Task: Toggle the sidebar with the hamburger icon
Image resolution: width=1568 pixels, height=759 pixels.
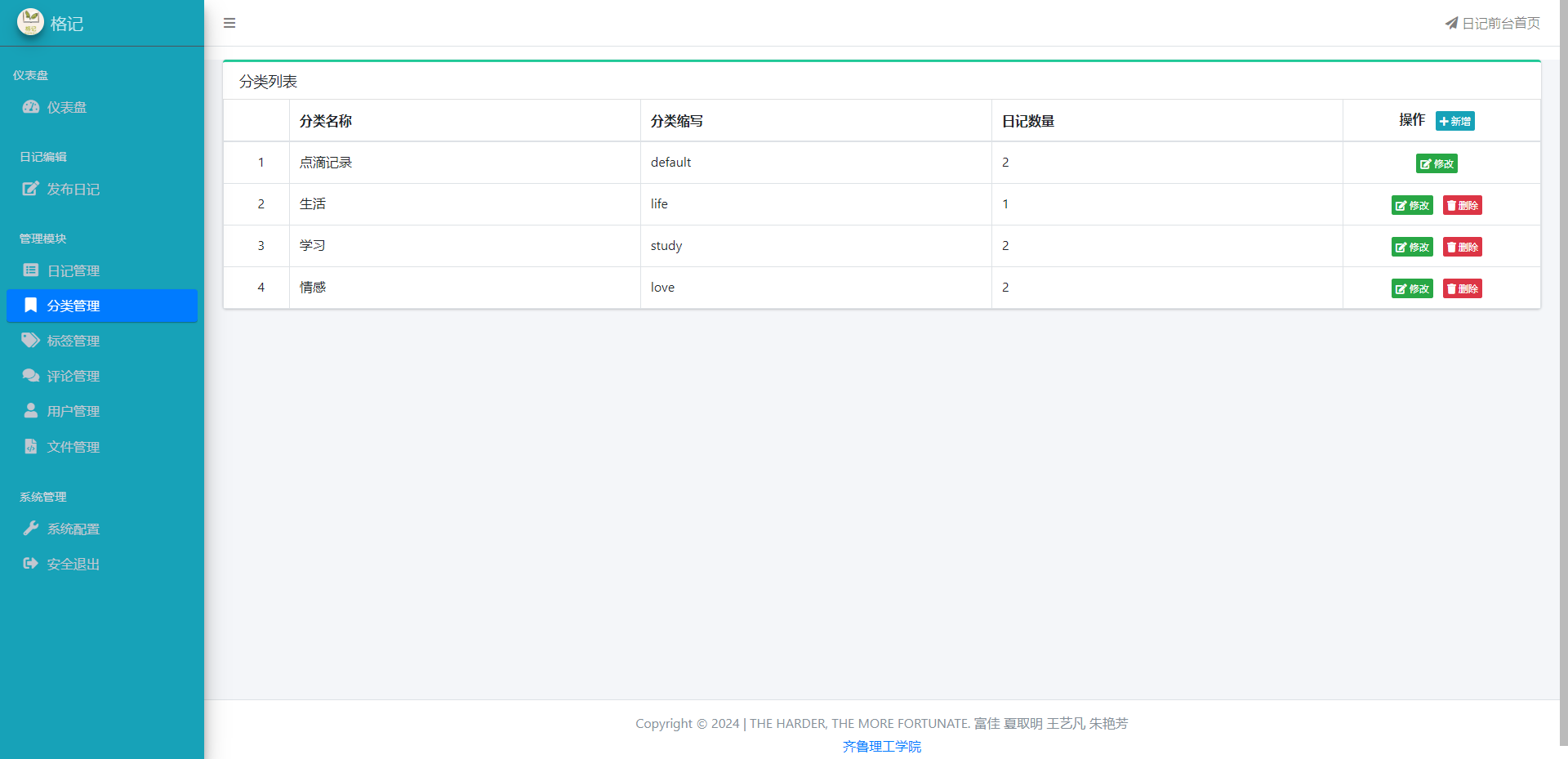Action: [229, 23]
